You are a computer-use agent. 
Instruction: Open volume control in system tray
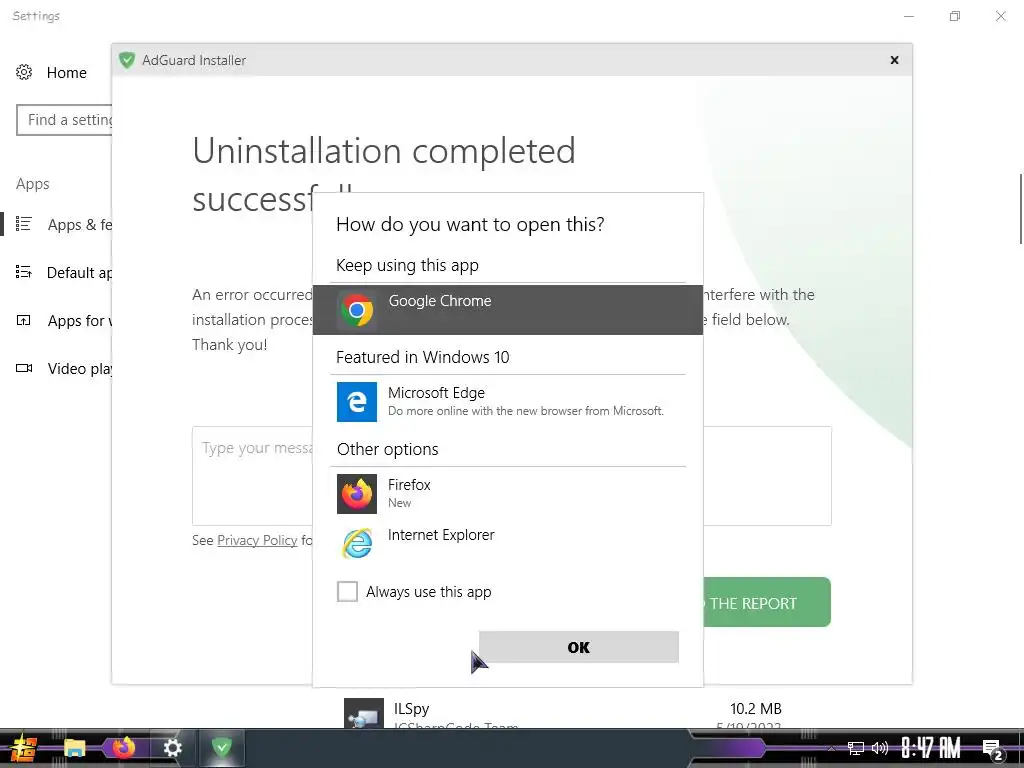point(880,748)
